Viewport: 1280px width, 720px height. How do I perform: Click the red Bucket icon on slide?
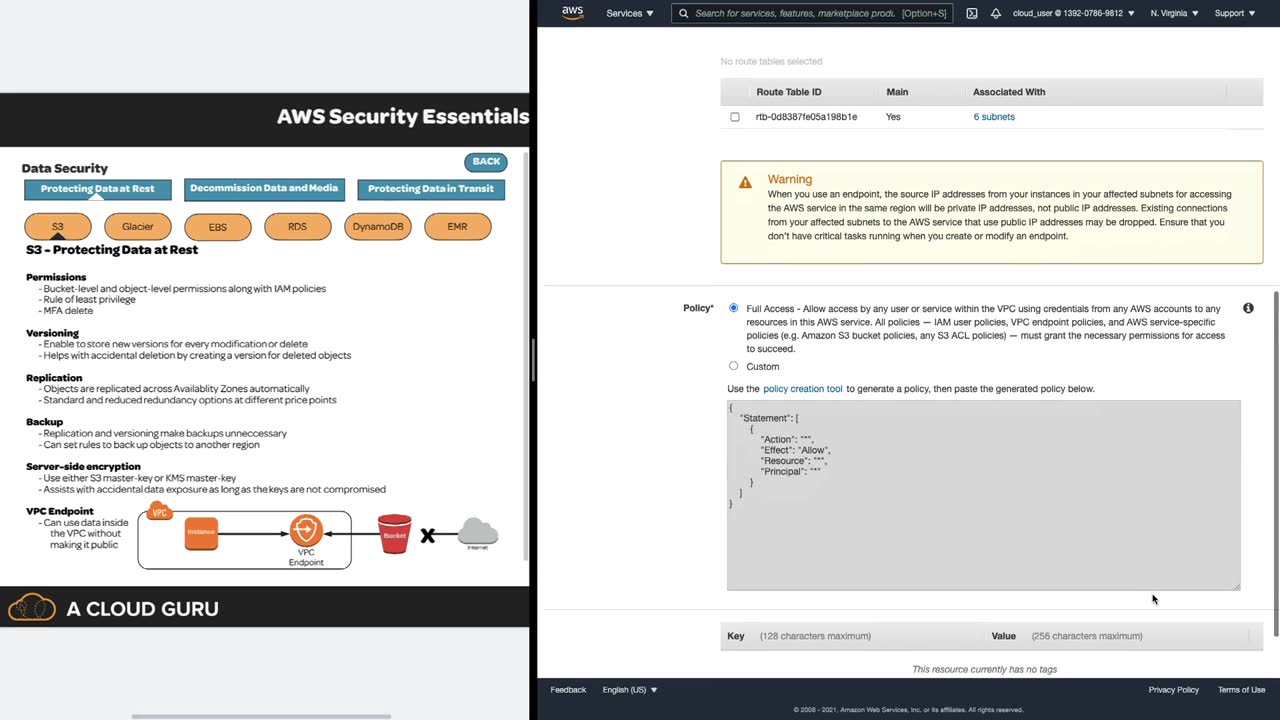[395, 534]
